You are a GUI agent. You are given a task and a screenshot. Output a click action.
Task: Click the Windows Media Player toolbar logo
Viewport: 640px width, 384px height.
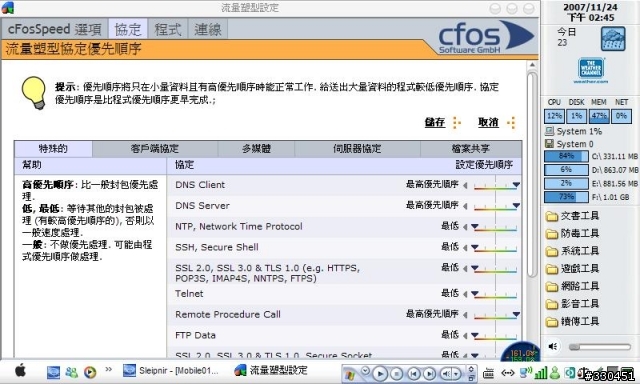click(x=349, y=374)
